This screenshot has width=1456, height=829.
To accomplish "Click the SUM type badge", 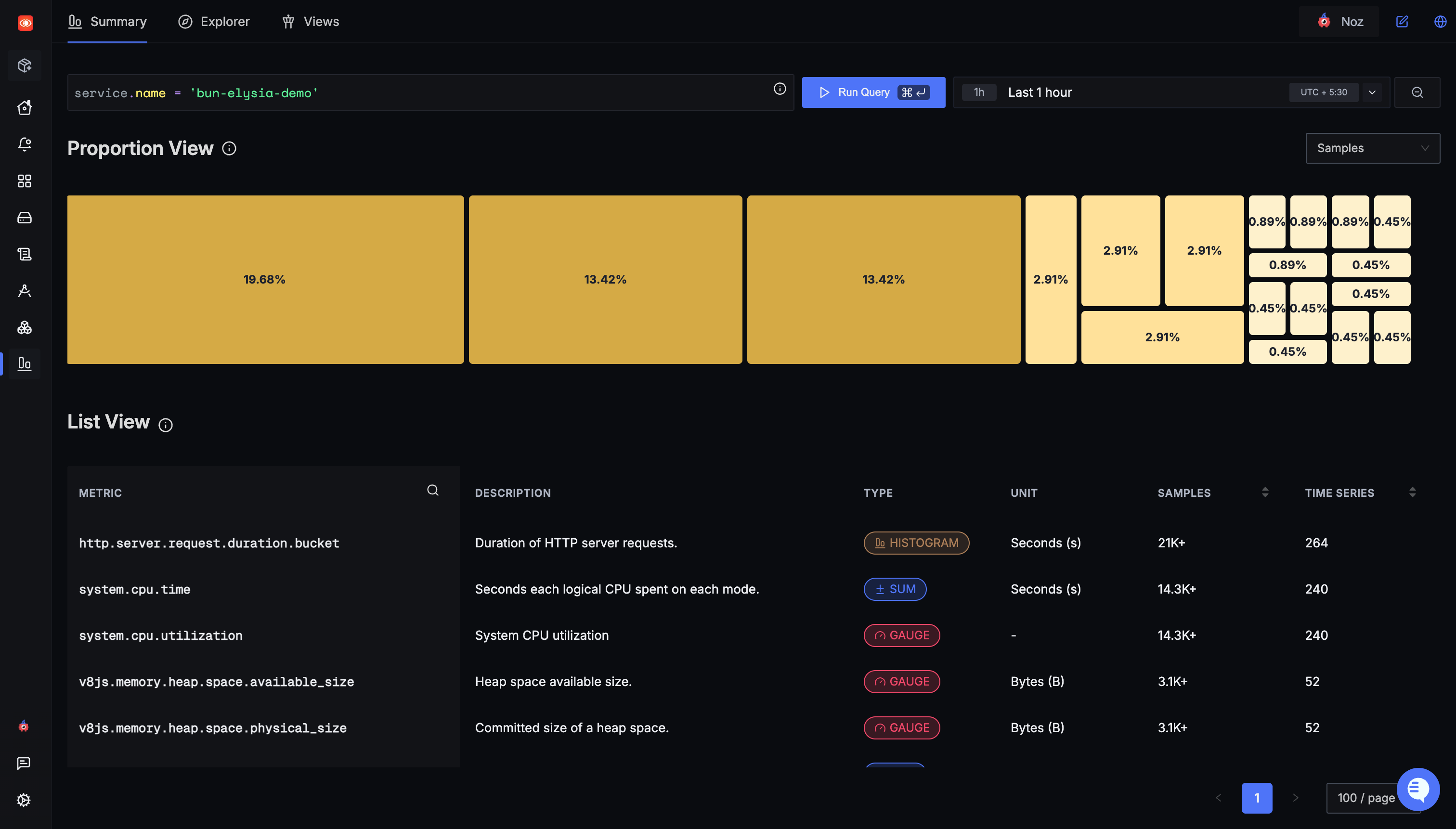I will 895,589.
